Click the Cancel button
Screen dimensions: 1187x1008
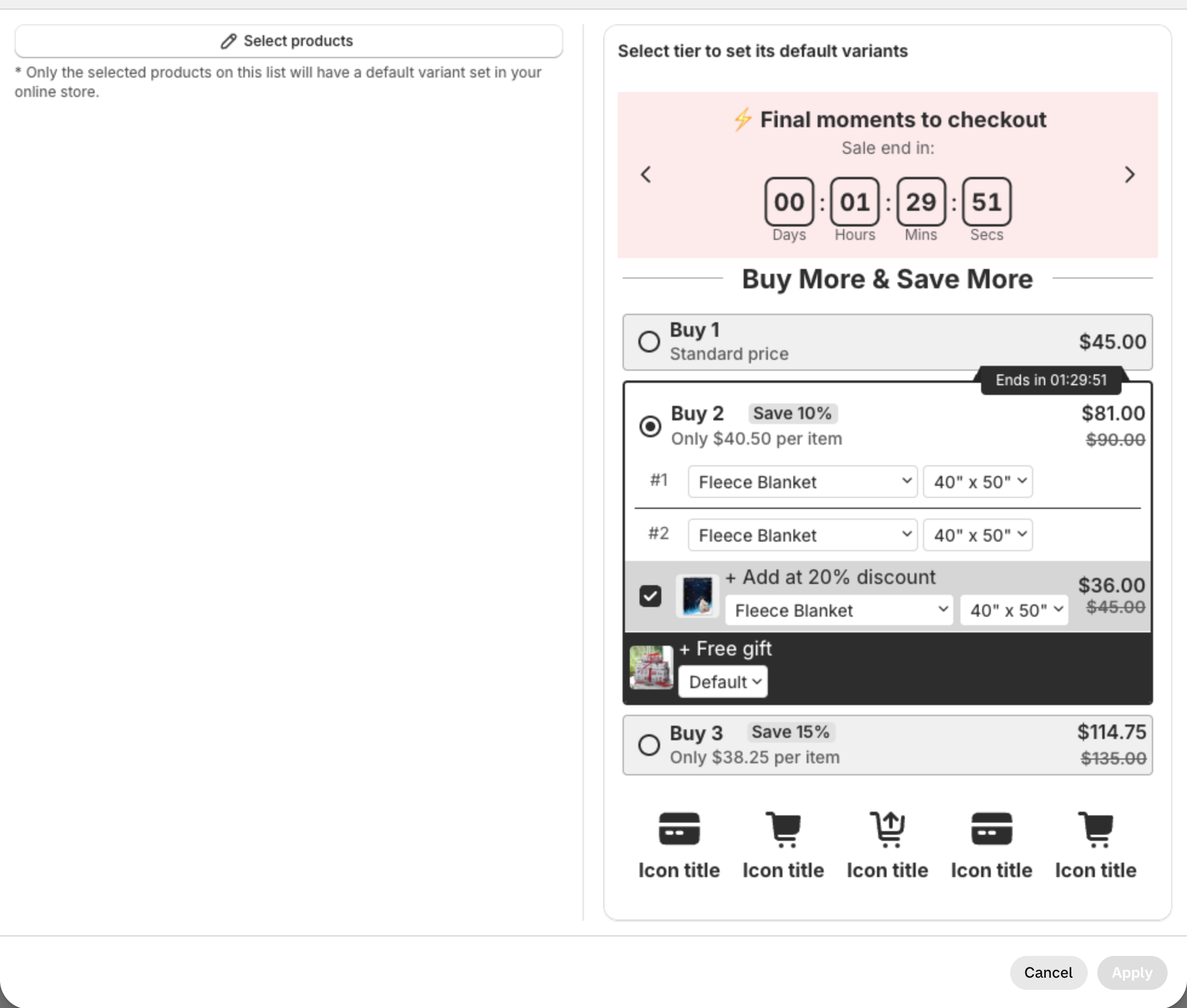pos(1048,972)
